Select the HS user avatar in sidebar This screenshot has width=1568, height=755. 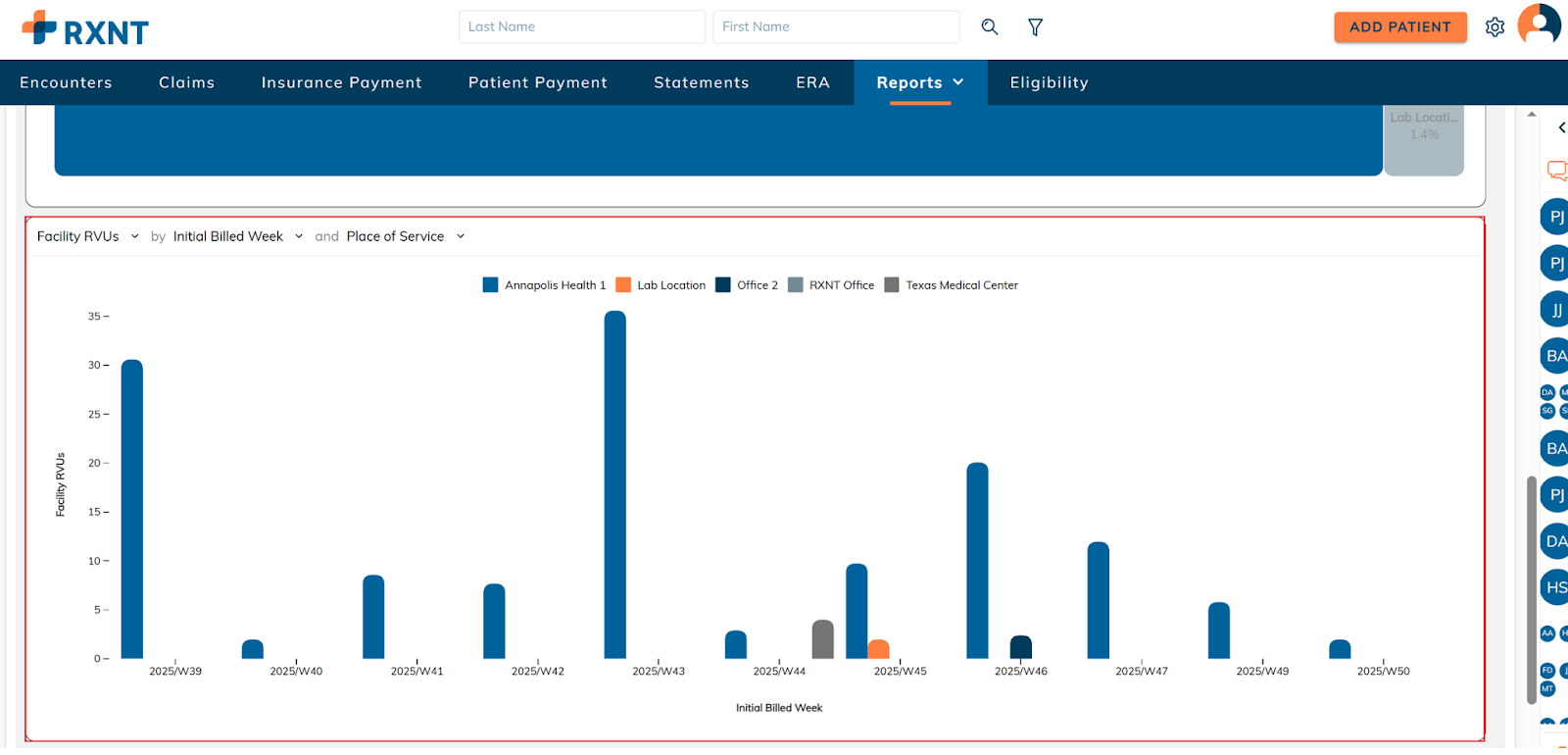[1555, 587]
